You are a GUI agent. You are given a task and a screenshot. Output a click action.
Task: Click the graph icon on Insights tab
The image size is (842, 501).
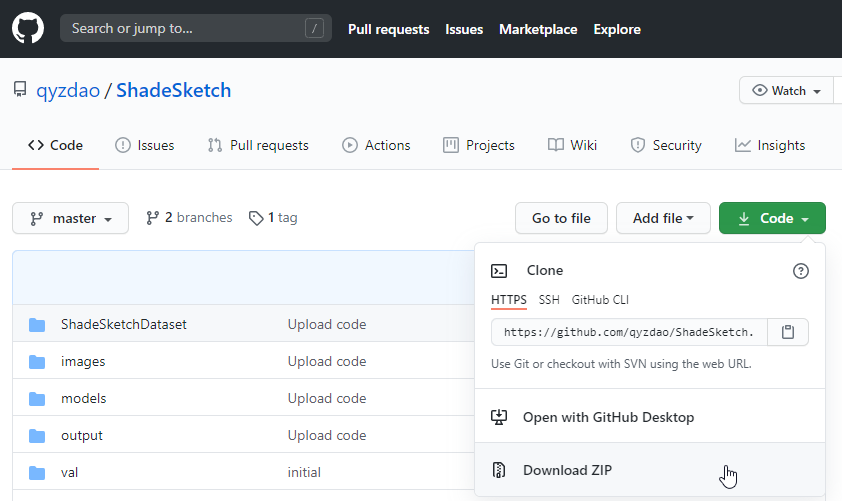click(743, 145)
